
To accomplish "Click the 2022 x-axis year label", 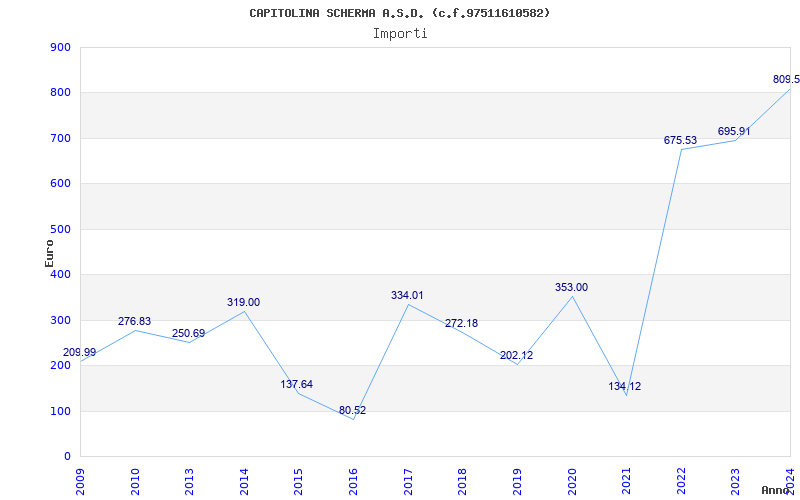I will 681,483.
